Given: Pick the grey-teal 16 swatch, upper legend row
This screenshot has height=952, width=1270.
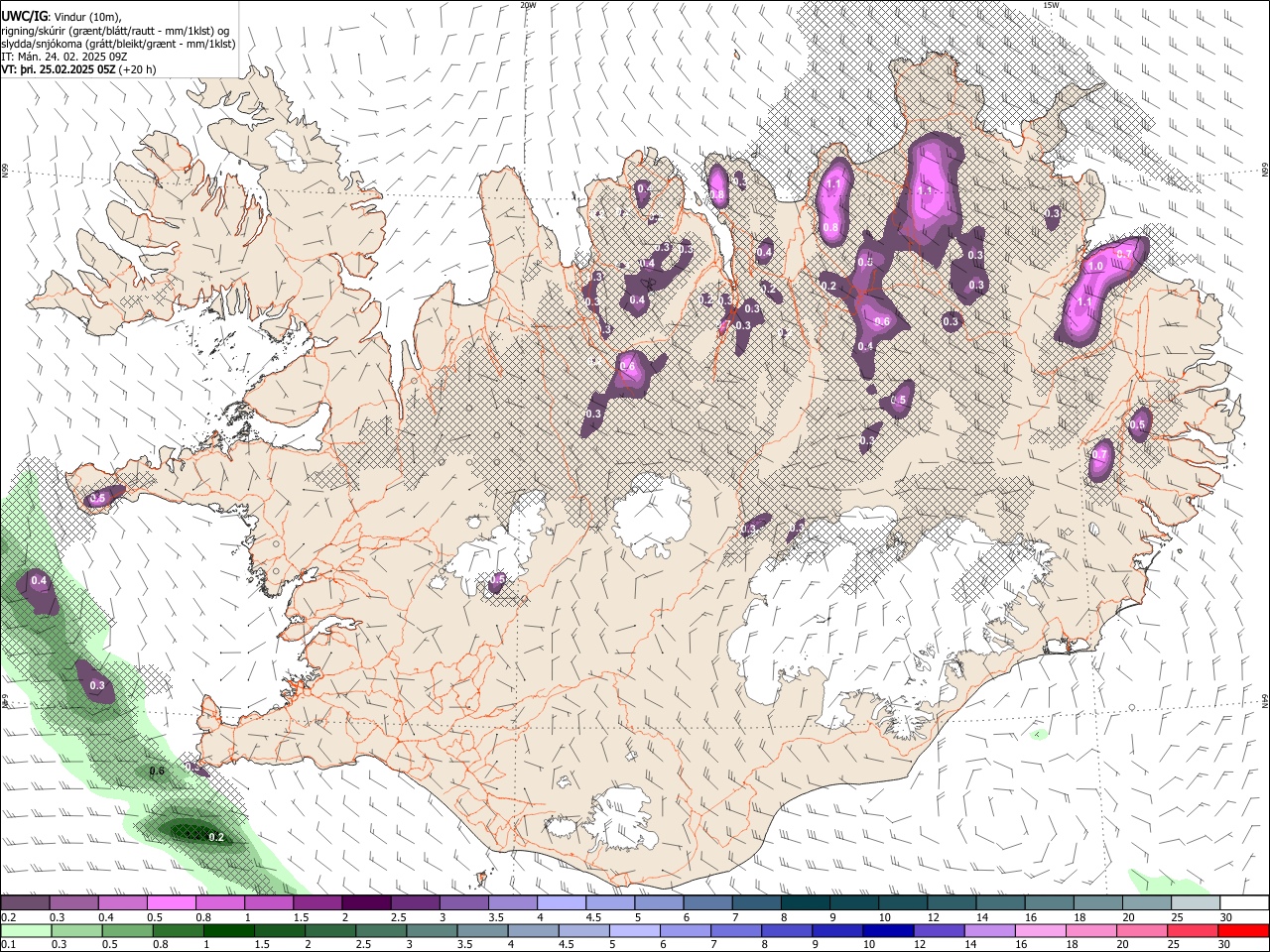Looking at the screenshot, I should pos(1050,902).
